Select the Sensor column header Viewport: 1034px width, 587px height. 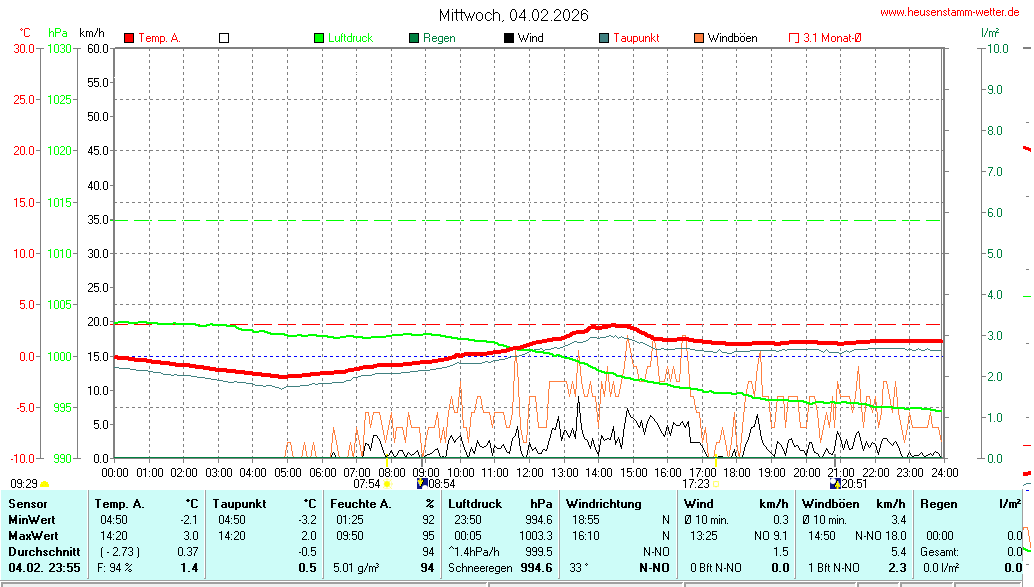point(28,504)
